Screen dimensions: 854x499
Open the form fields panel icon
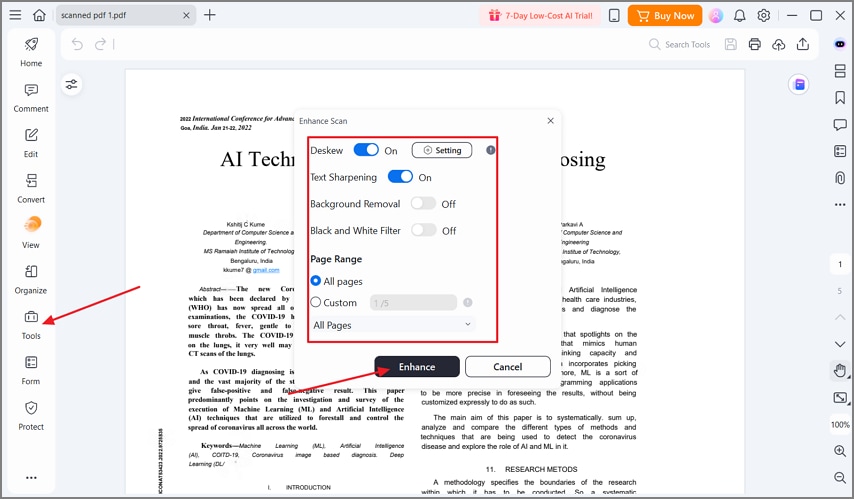[x=840, y=151]
